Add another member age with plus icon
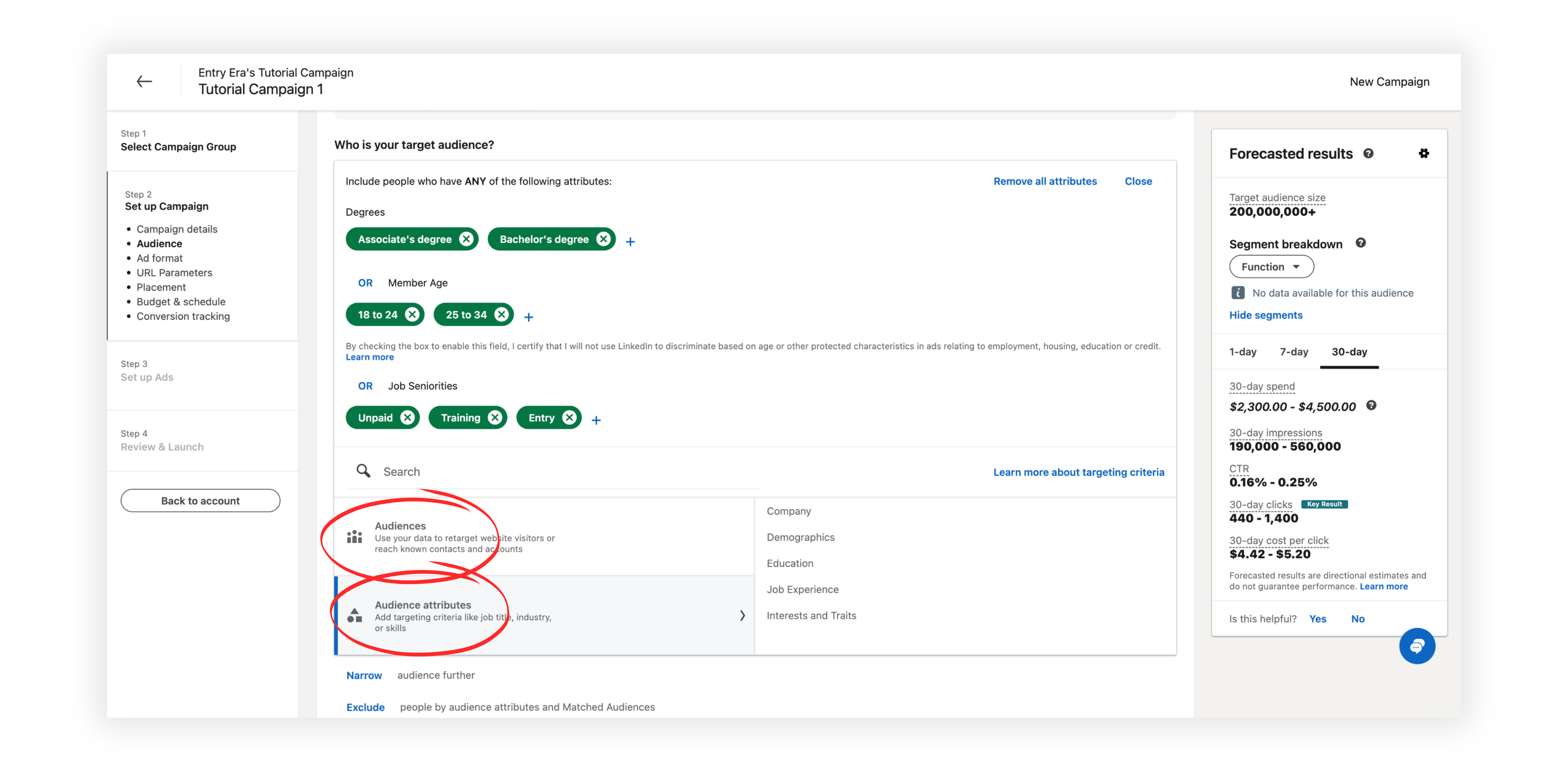Viewport: 1568px width, 772px height. pyautogui.click(x=529, y=317)
